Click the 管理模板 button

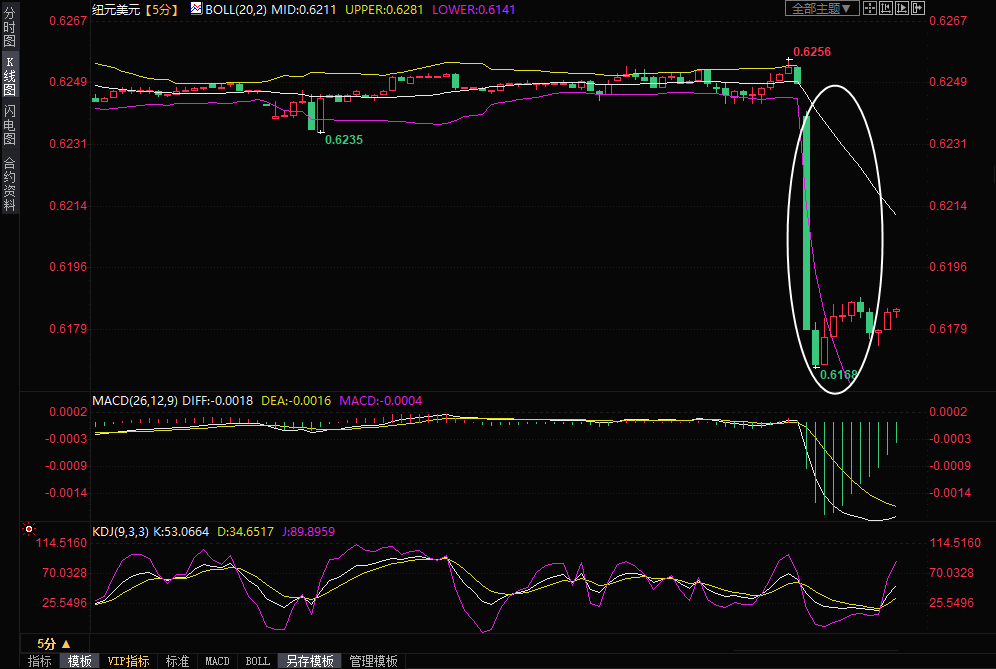tap(373, 661)
